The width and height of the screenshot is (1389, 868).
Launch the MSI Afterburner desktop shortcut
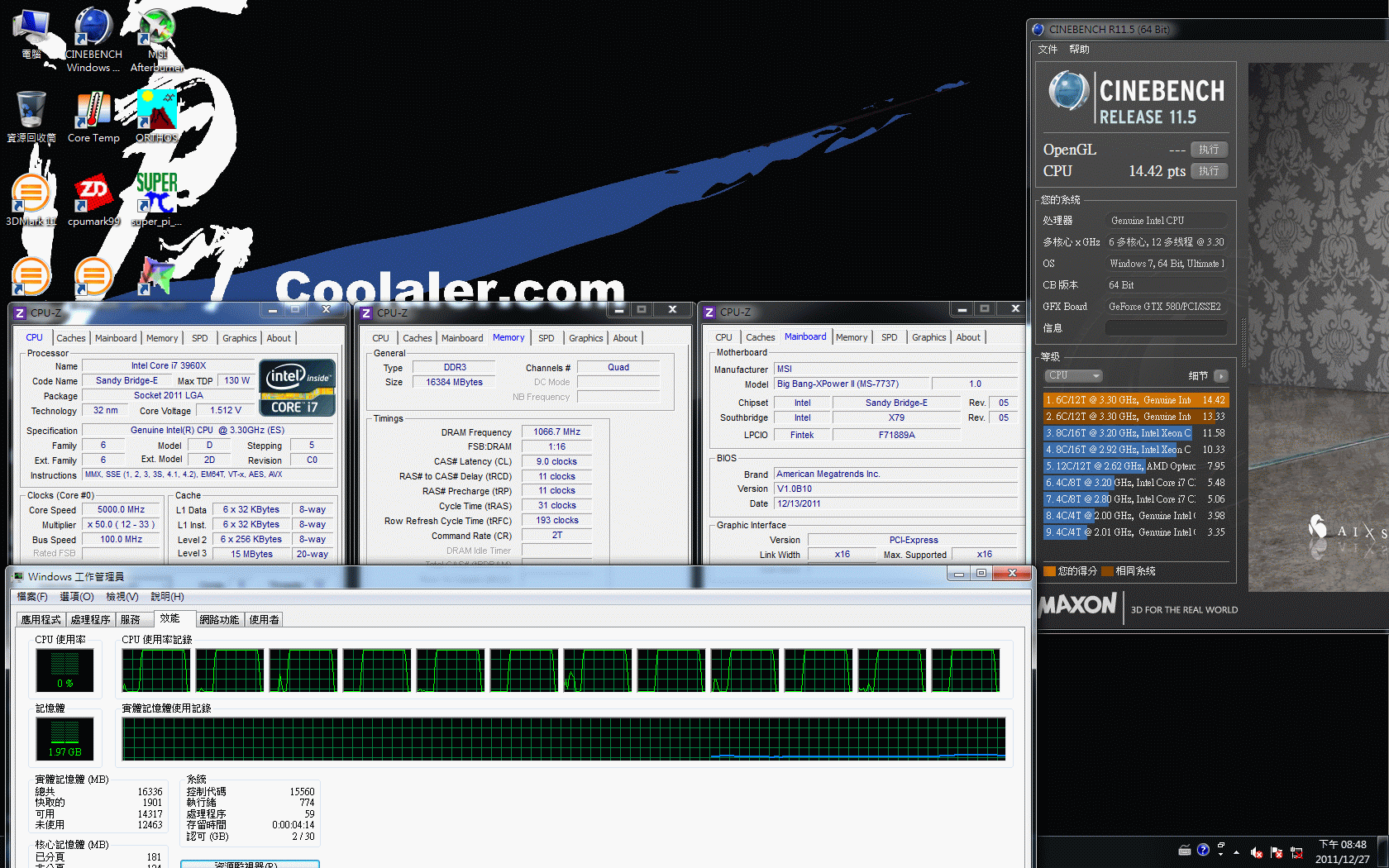click(156, 39)
